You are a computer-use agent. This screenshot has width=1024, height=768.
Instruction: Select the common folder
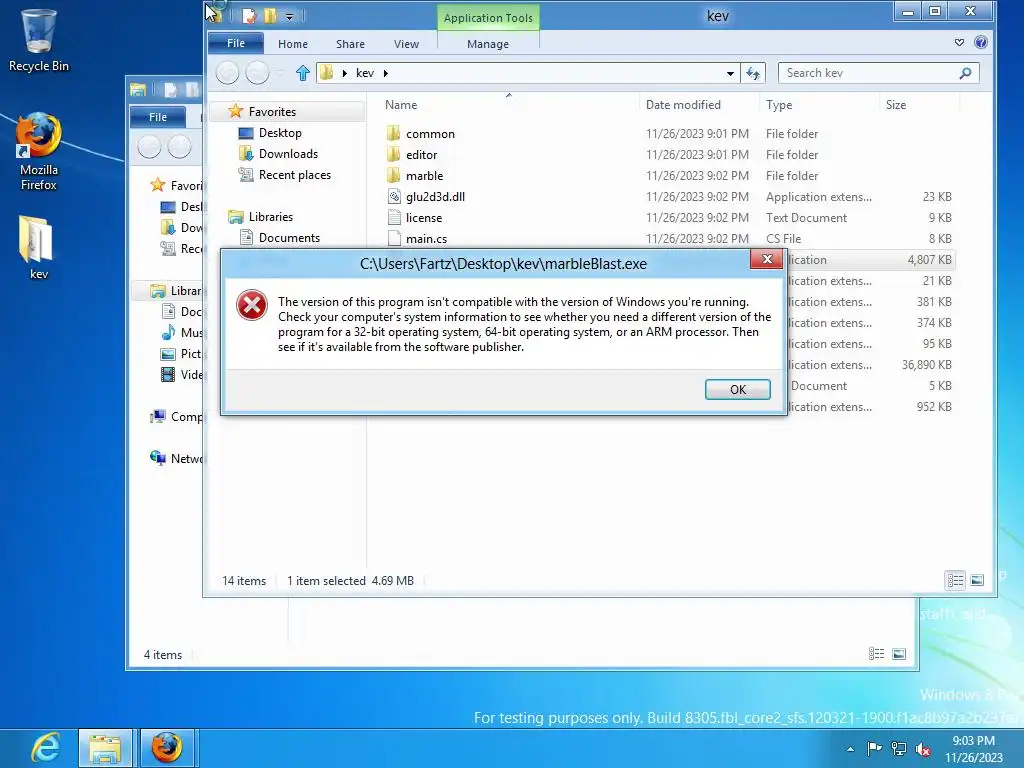click(430, 134)
